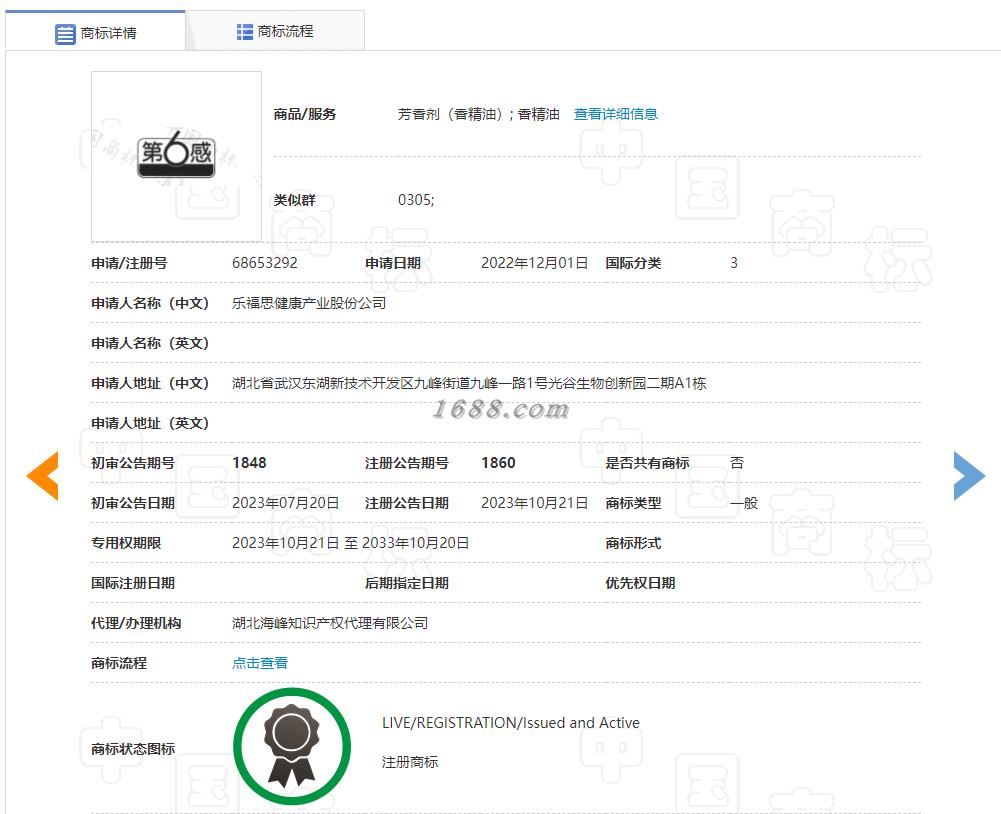Select applicant name 乐福思健康产业股份公司

click(x=309, y=303)
